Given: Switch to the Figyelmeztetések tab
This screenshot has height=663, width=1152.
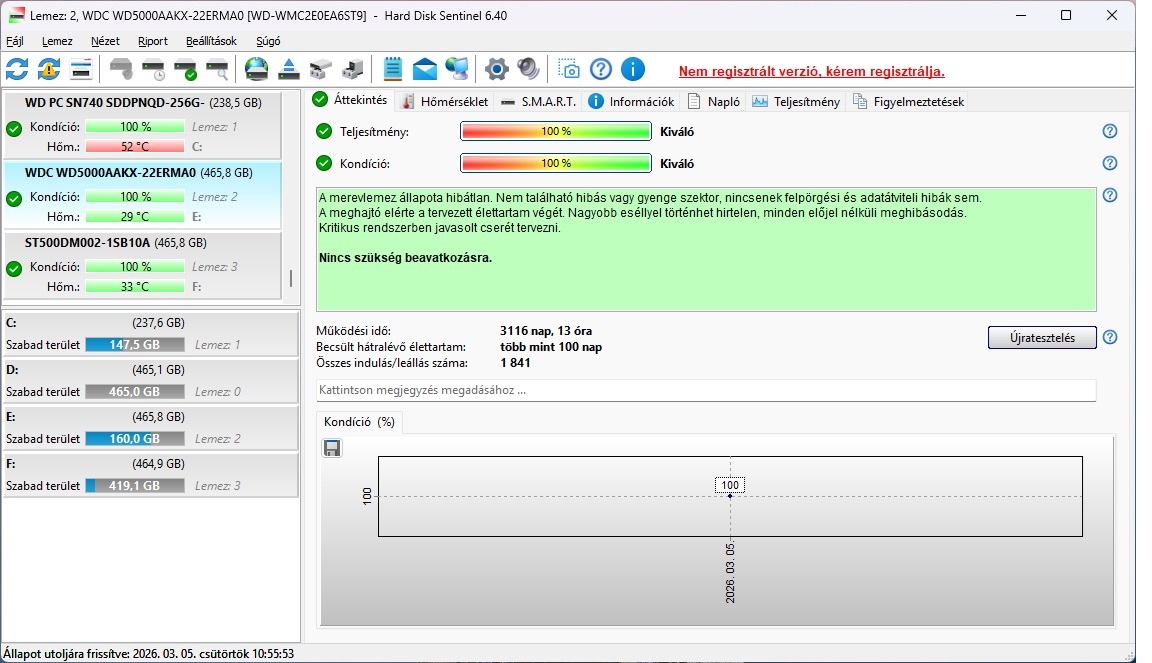Looking at the screenshot, I should coord(909,101).
